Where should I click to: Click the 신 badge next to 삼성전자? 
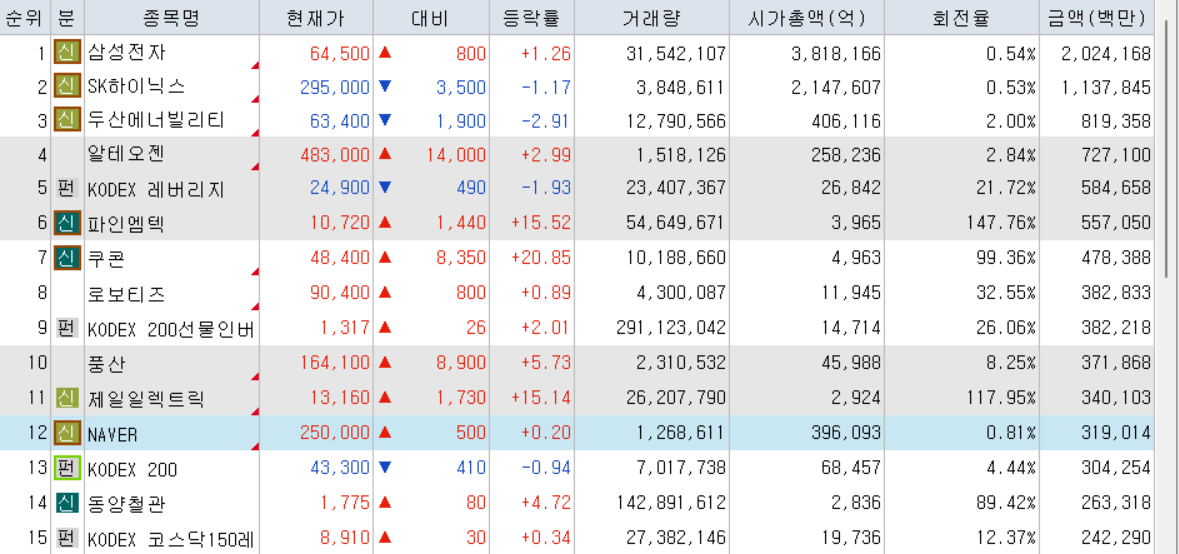click(x=67, y=53)
